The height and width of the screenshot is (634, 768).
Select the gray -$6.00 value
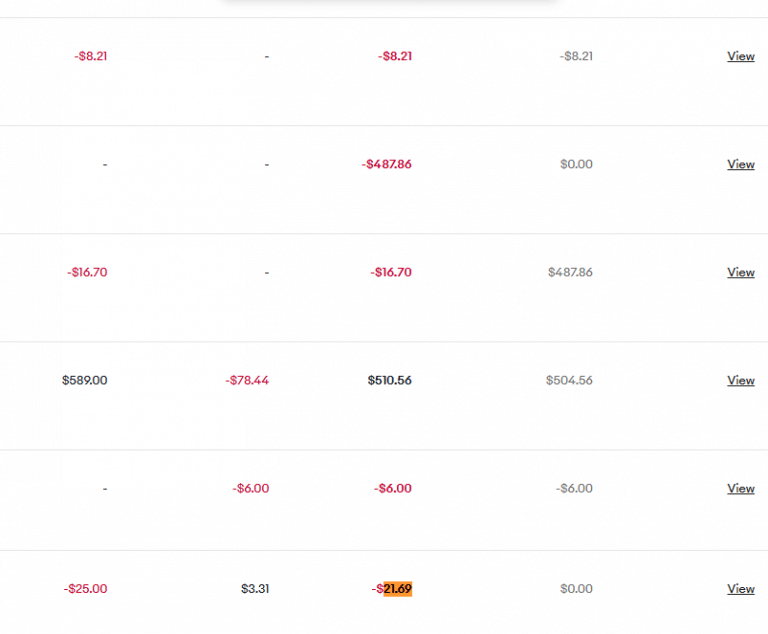[x=574, y=488]
